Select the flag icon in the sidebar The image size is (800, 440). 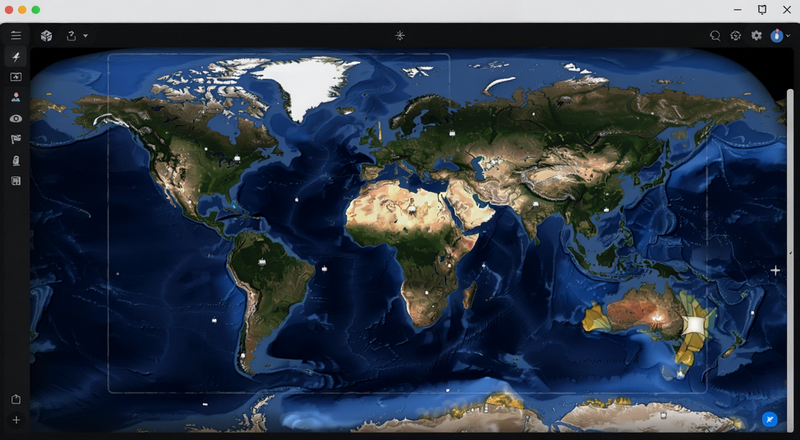16,139
